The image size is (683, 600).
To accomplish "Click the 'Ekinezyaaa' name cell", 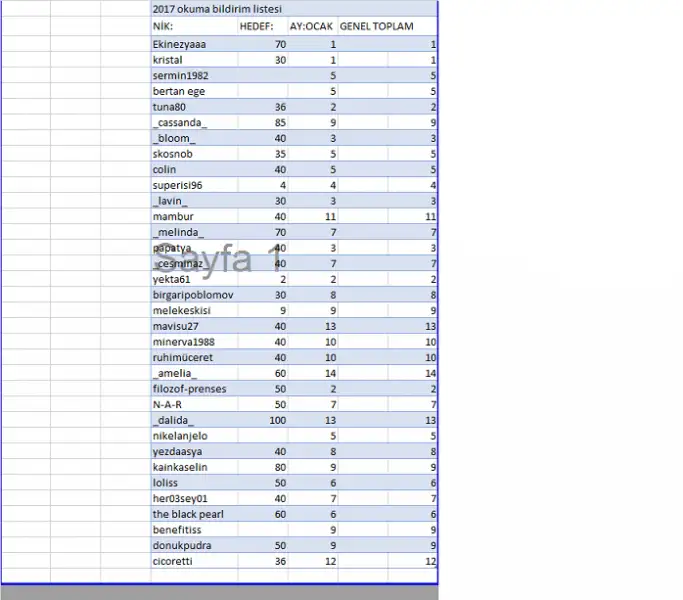I will coord(192,44).
